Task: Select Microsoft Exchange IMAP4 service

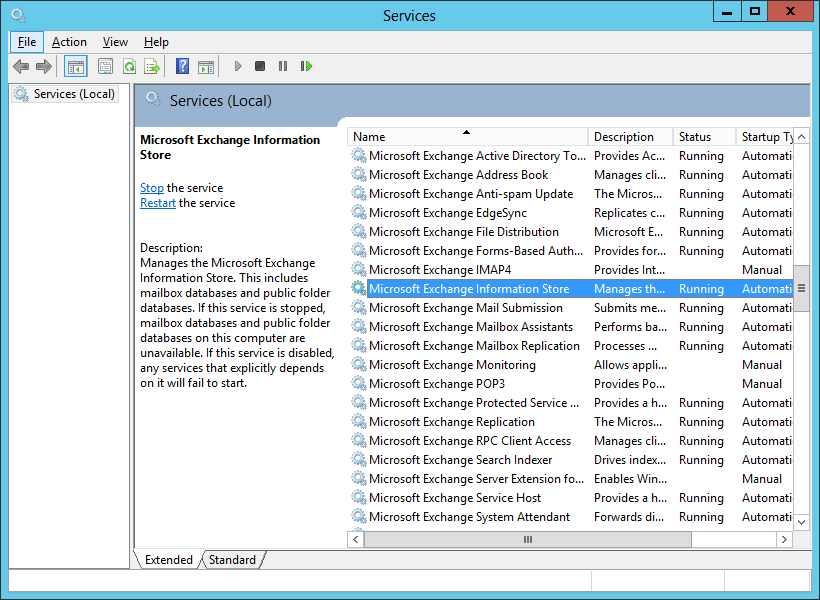Action: point(440,270)
